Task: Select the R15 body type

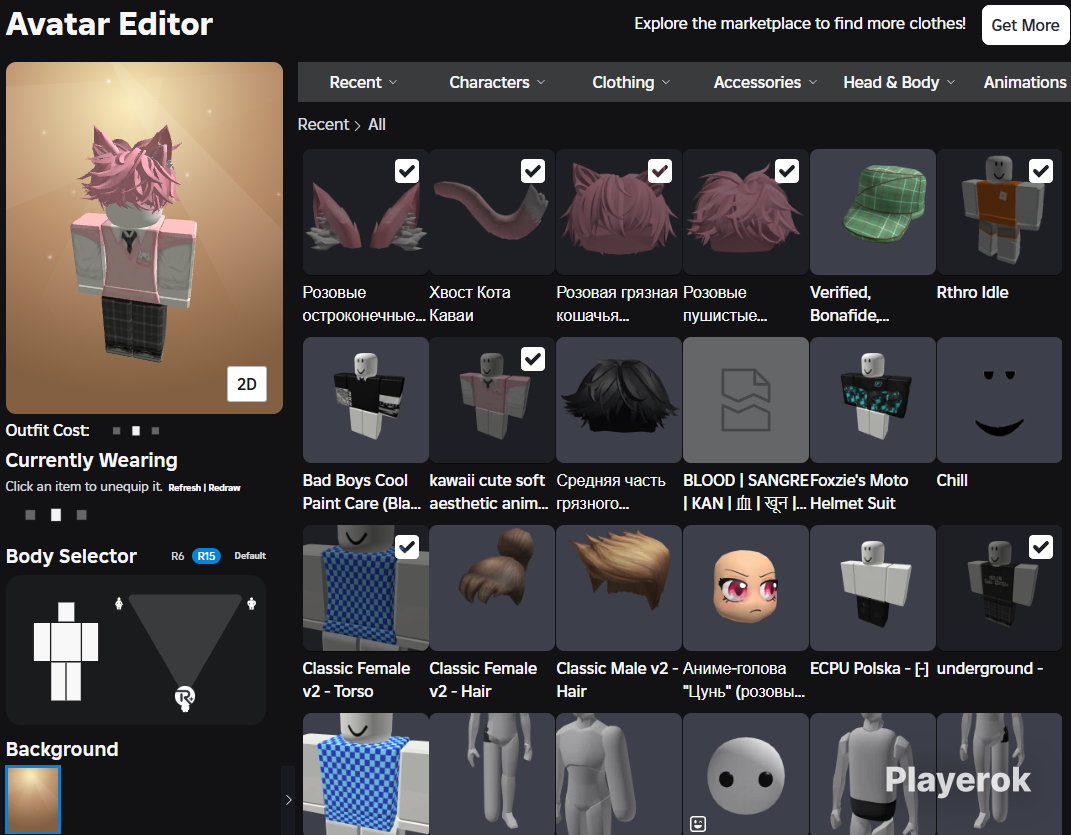Action: [x=206, y=556]
